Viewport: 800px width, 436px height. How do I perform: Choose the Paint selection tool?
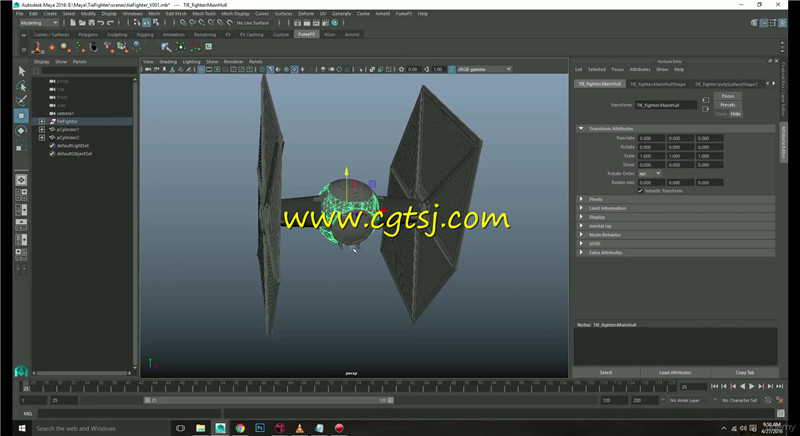[x=21, y=100]
